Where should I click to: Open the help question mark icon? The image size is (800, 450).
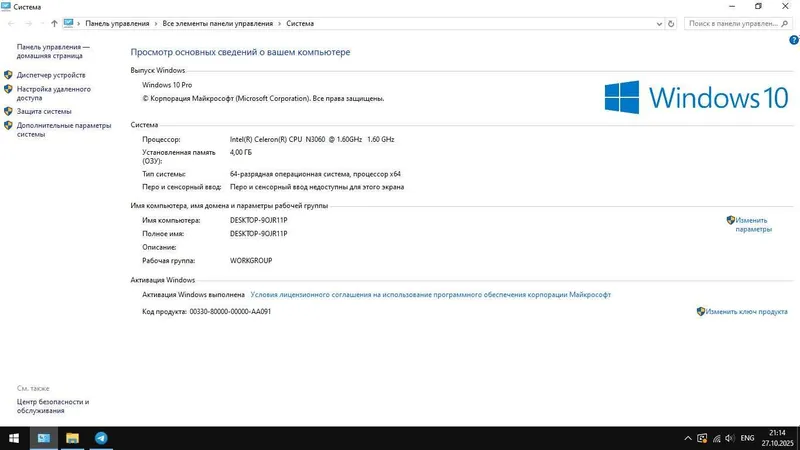coord(794,40)
